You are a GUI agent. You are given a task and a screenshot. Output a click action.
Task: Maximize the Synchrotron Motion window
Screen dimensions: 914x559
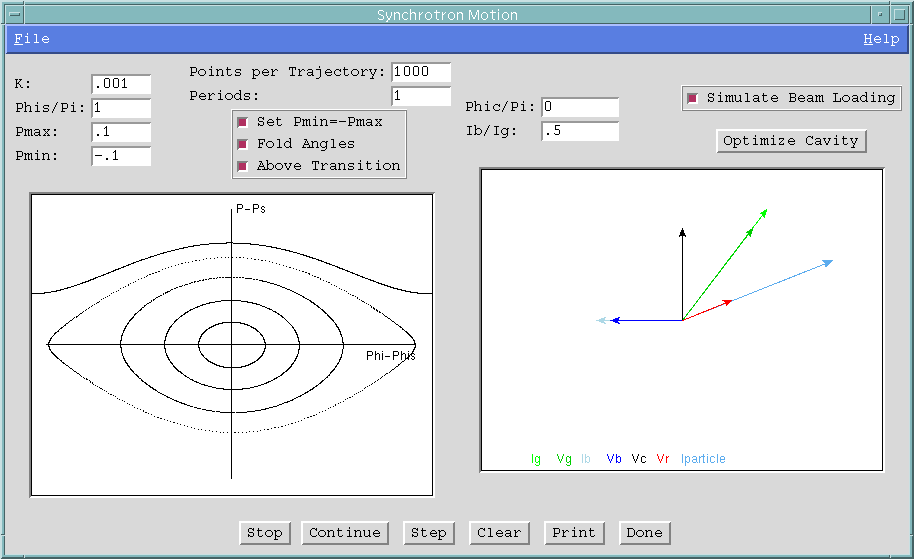(899, 15)
